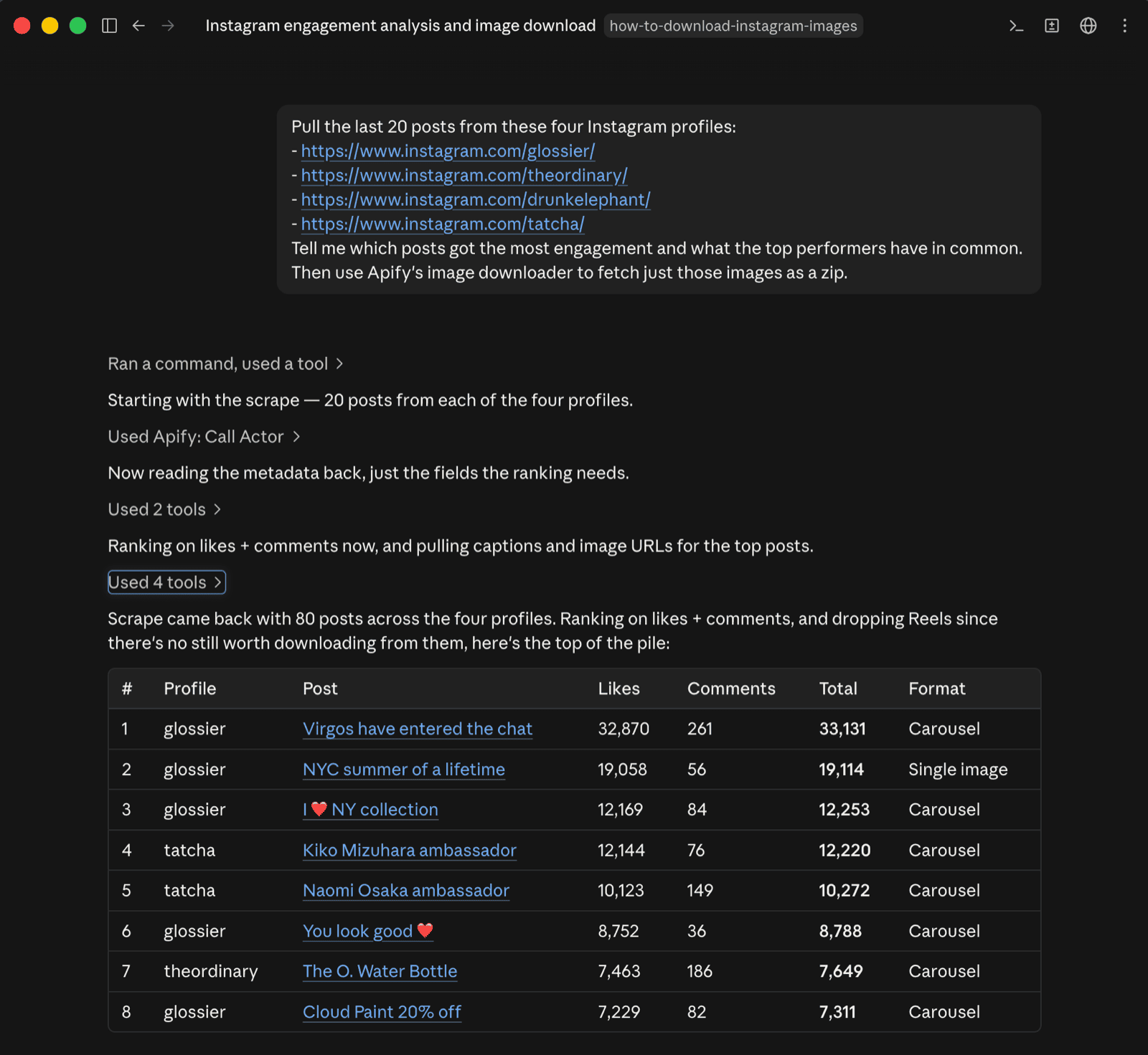Screen dimensions: 1148x1055
Task: Click the likes value 7,229
Action: coord(619,1012)
